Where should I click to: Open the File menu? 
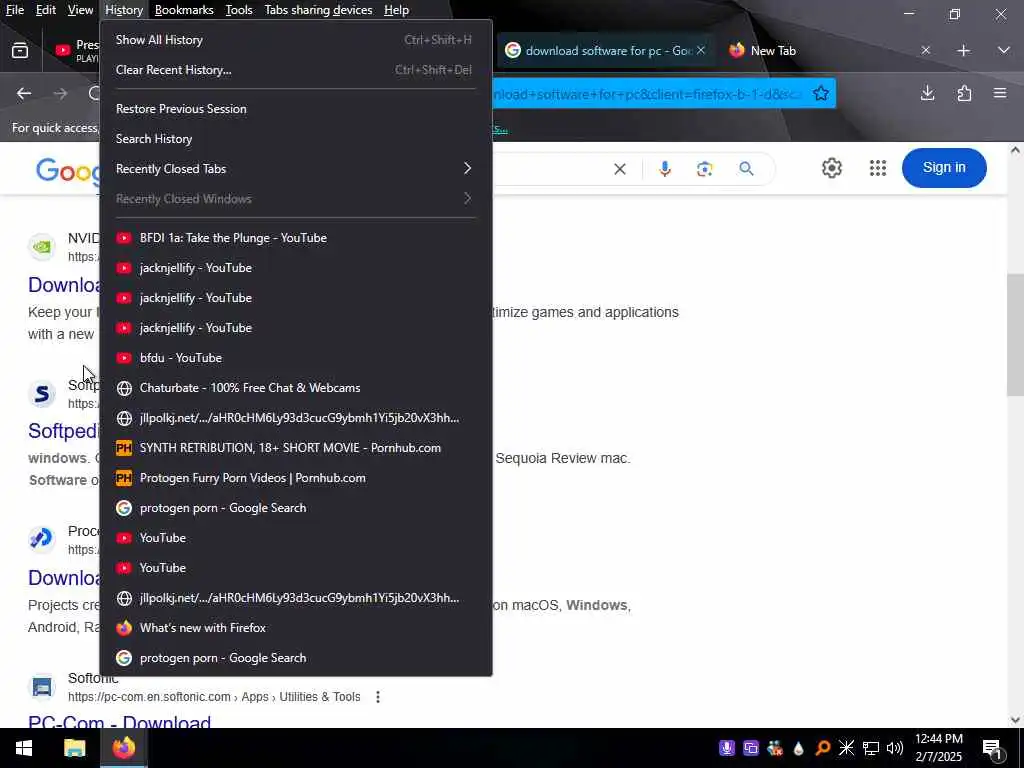coord(14,10)
